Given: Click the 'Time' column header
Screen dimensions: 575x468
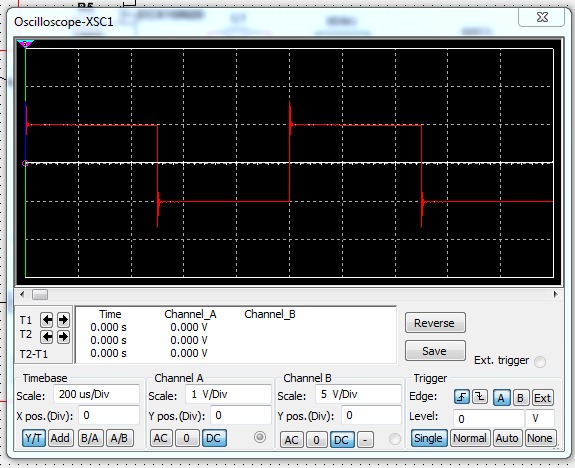Looking at the screenshot, I should (x=110, y=314).
